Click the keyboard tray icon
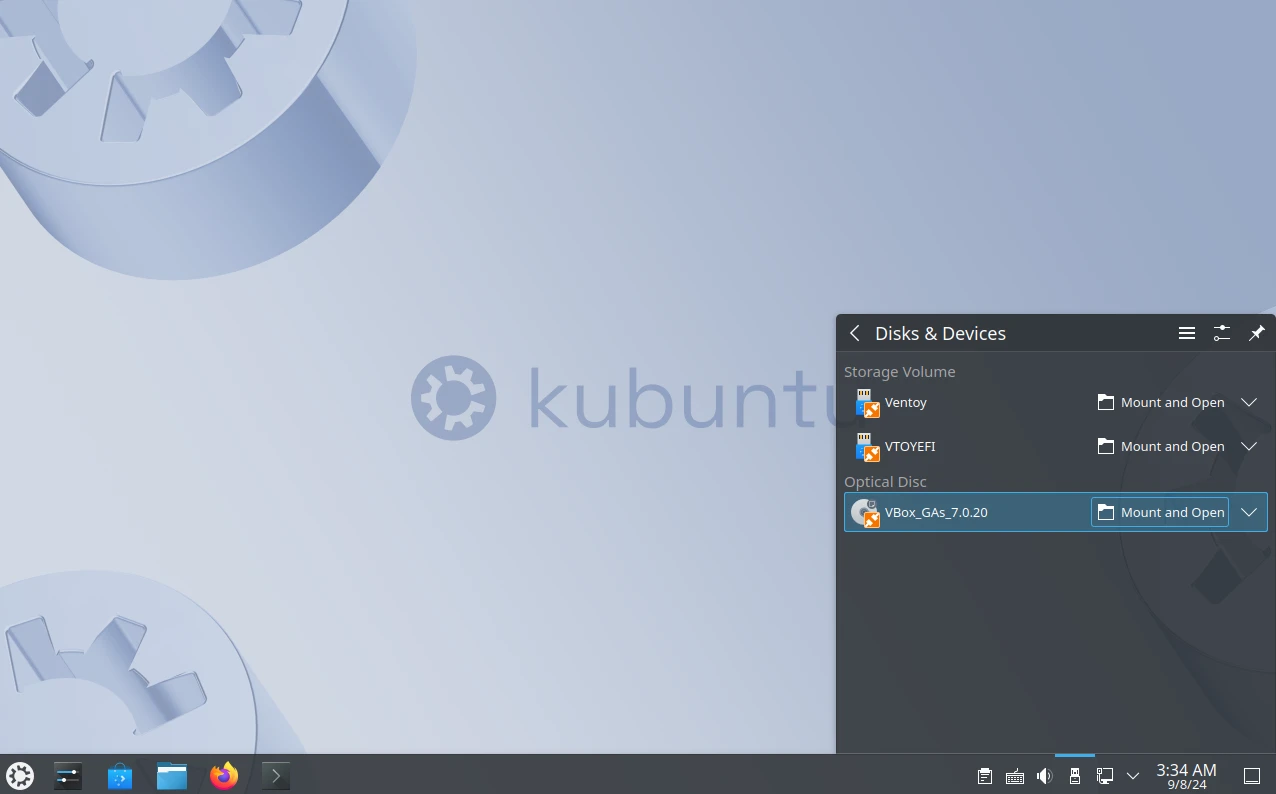 (1015, 776)
